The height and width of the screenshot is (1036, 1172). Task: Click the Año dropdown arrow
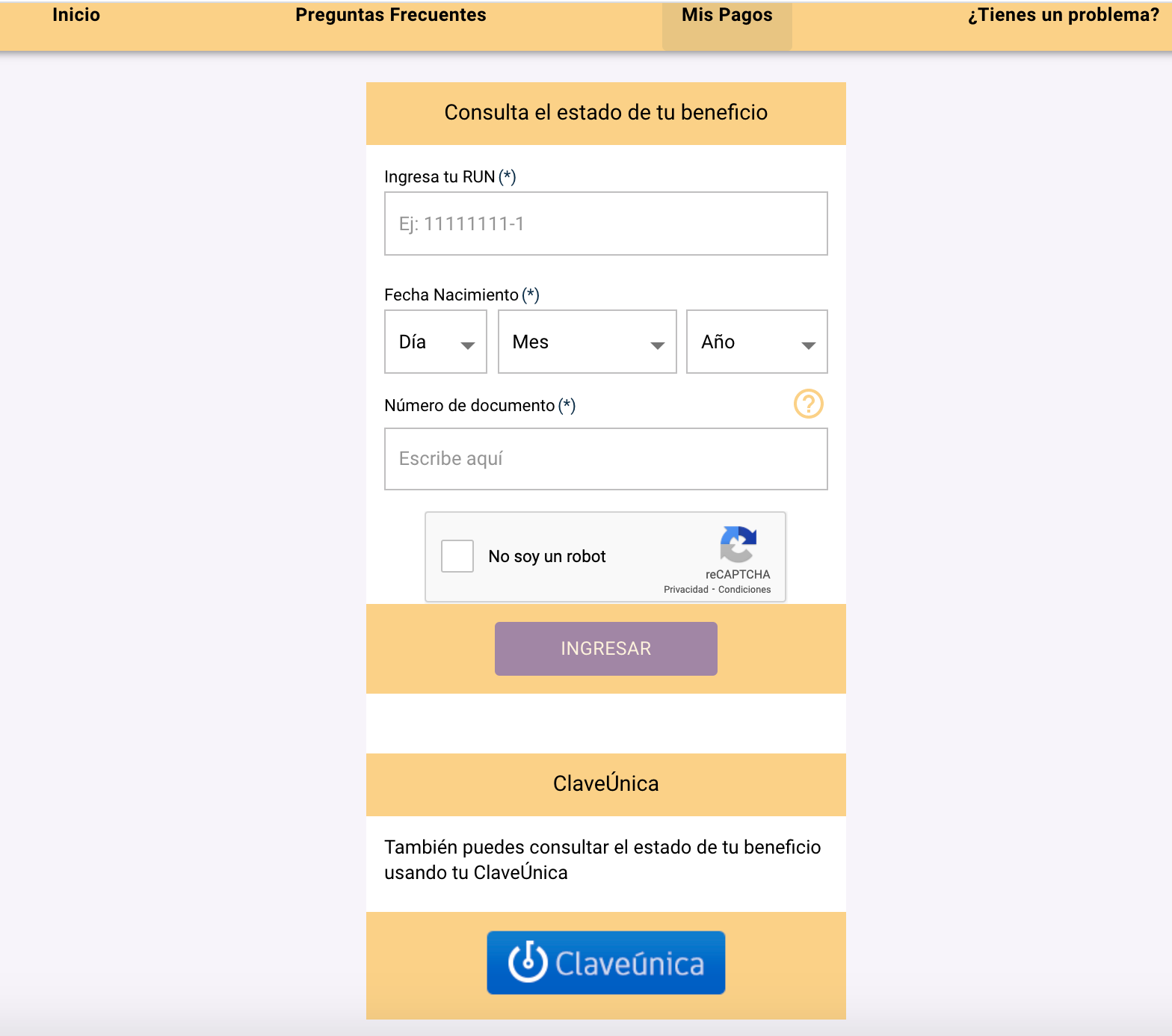click(x=808, y=345)
